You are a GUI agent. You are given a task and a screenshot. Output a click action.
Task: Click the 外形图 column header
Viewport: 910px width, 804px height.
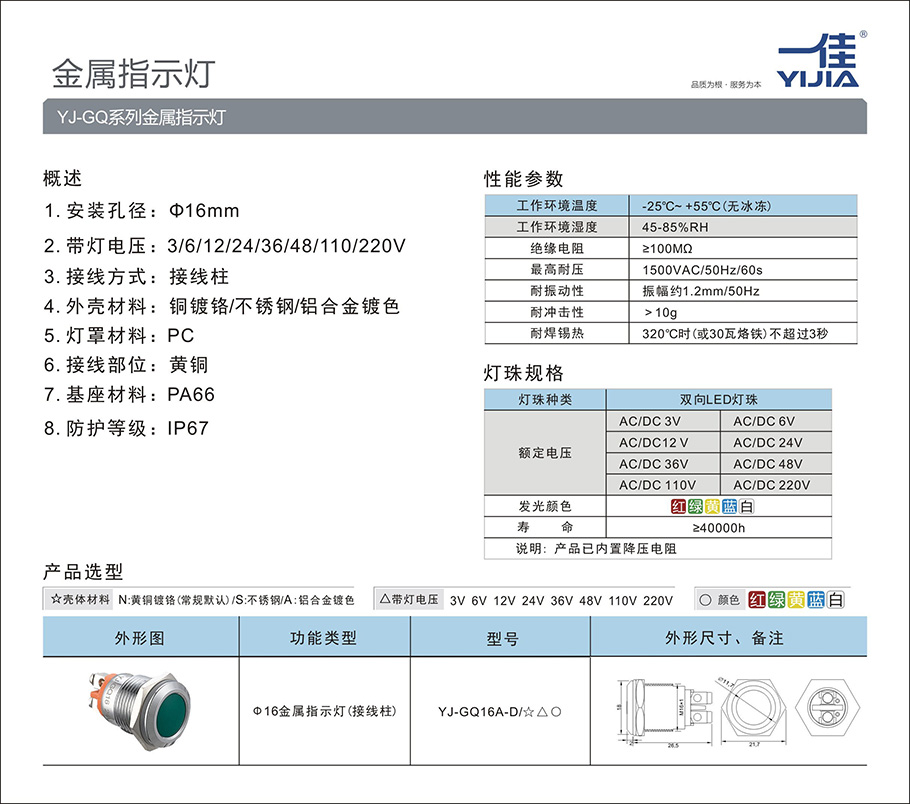(x=140, y=637)
